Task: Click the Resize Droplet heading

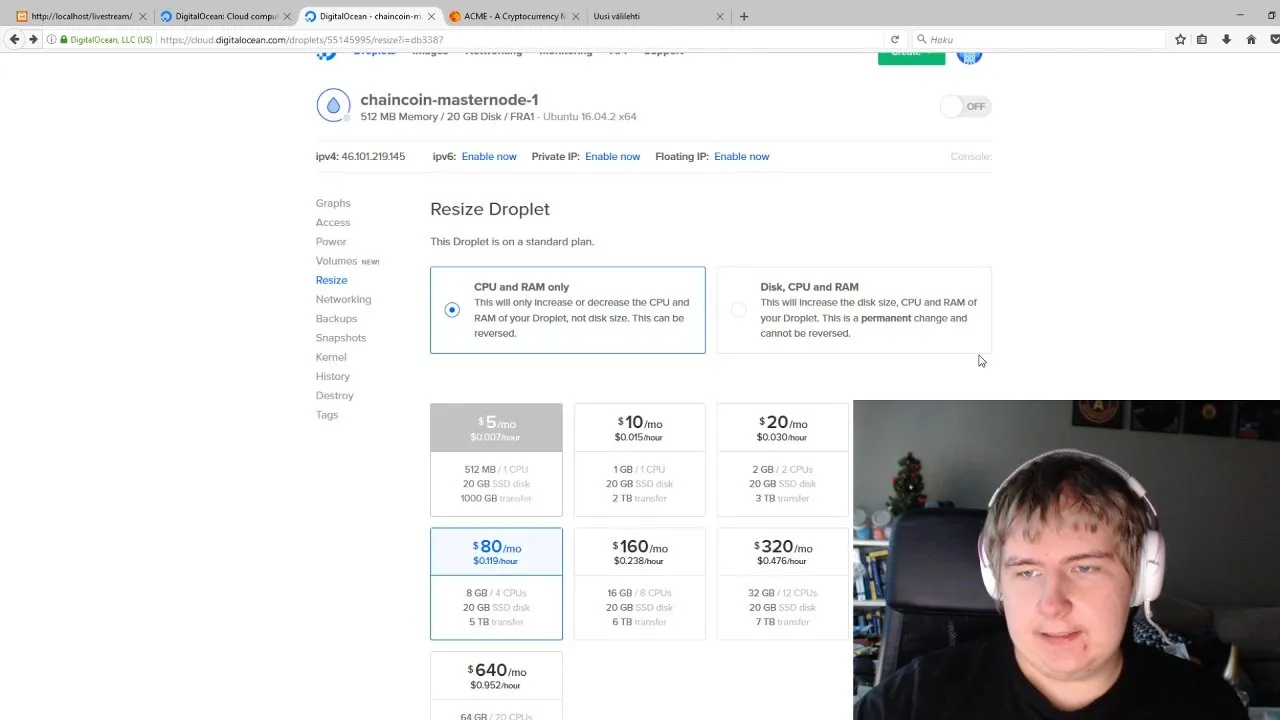Action: pyautogui.click(x=490, y=209)
